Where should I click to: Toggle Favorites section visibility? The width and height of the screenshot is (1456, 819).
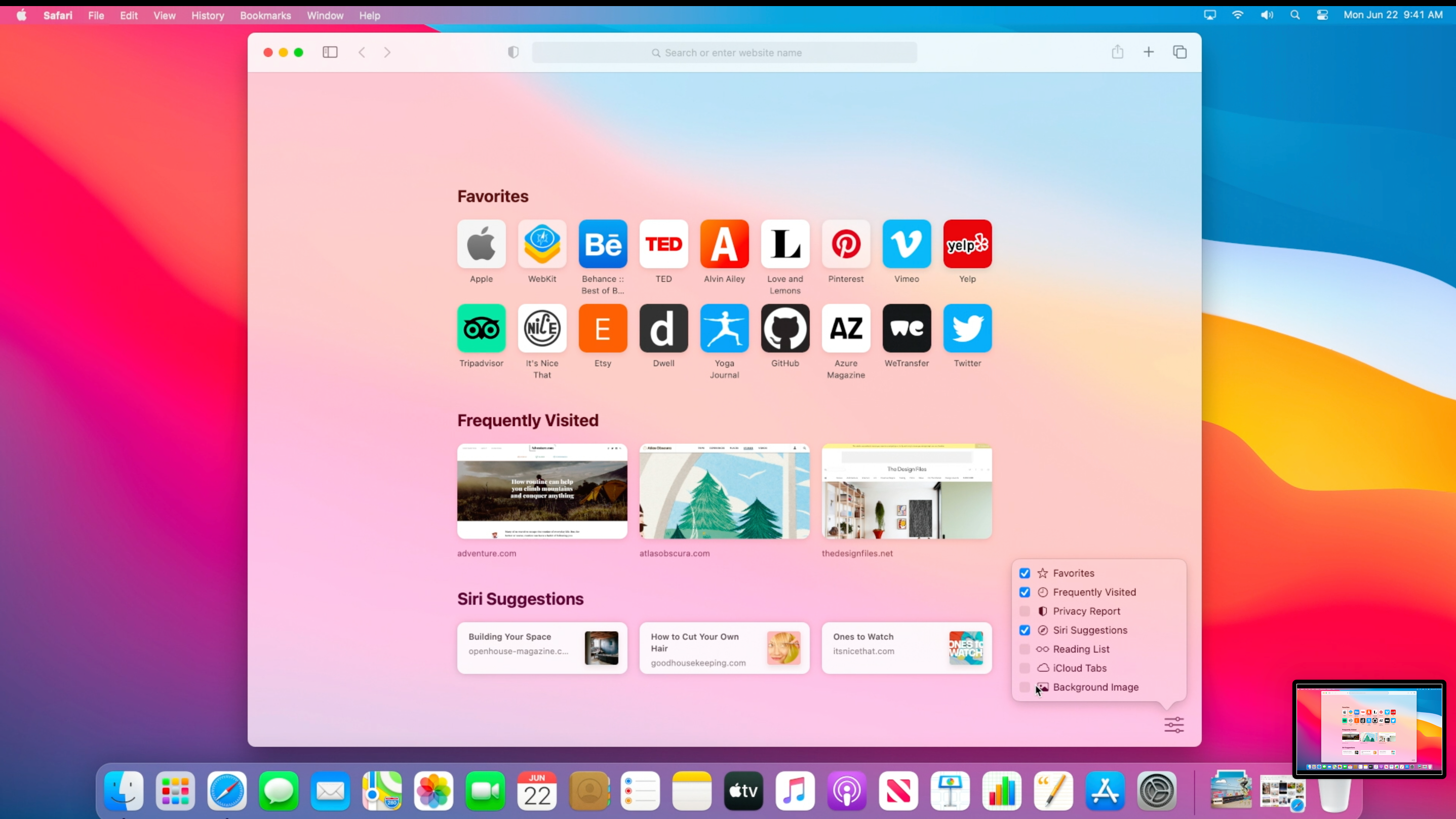coord(1024,573)
